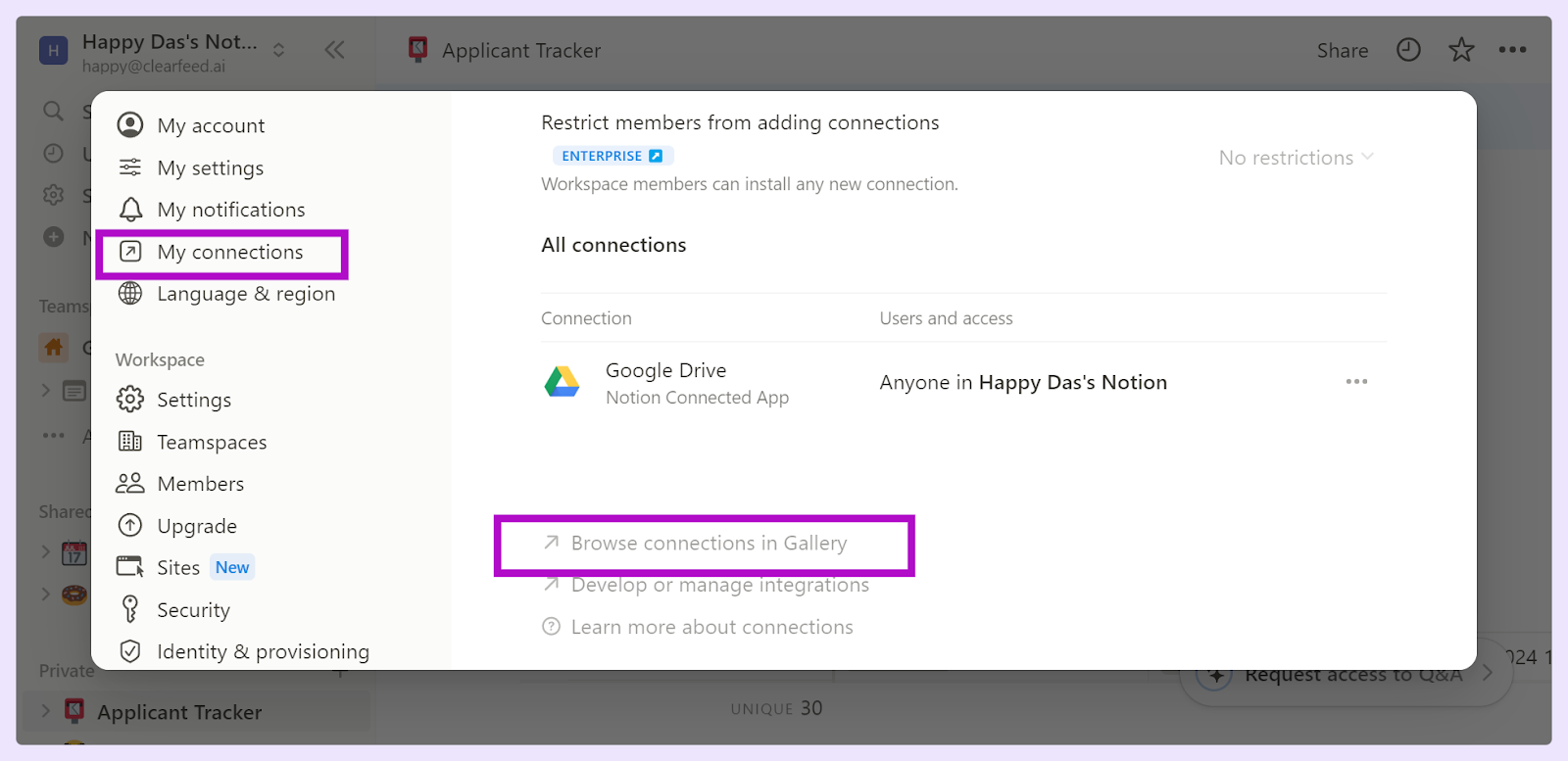The width and height of the screenshot is (1568, 761).
Task: Collapse sidebar with double chevron
Action: click(334, 50)
